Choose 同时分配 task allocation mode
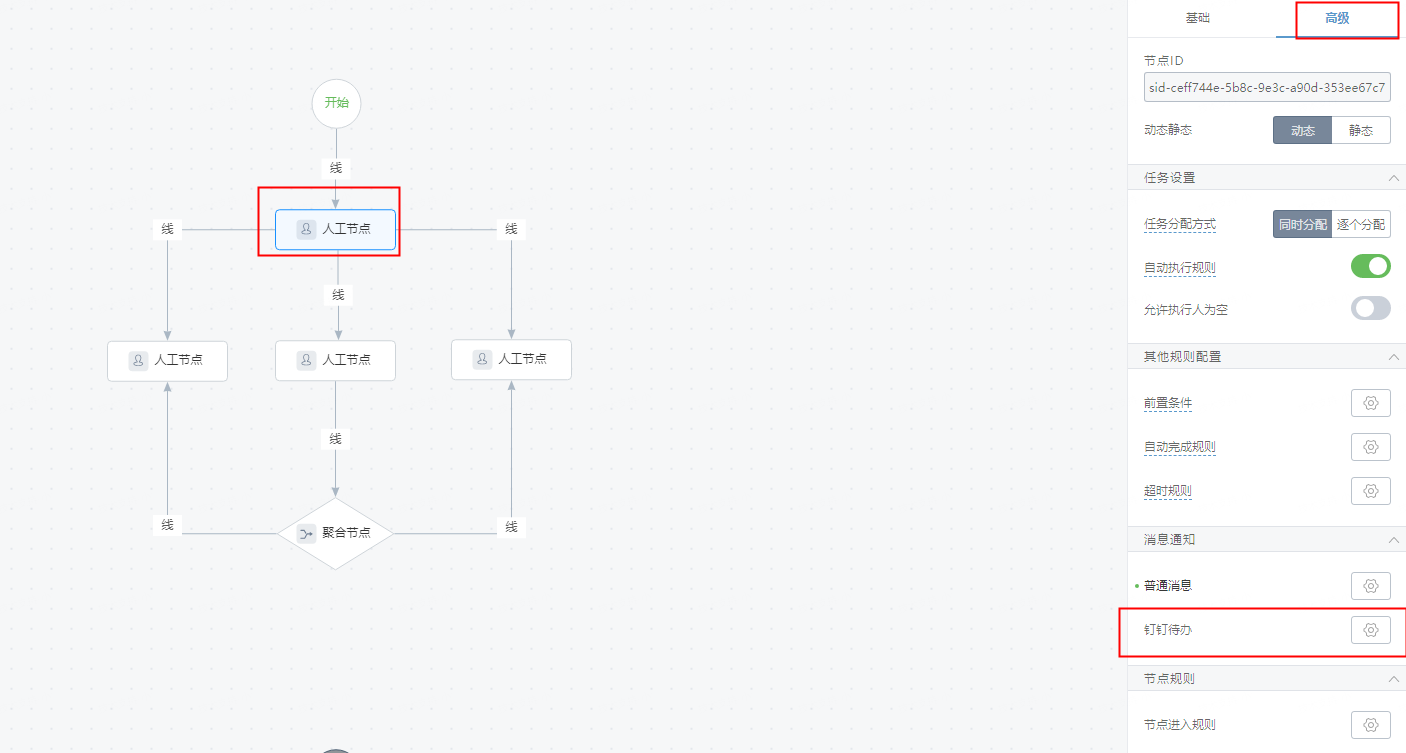Screen dimensions: 1406x753 click(1302, 224)
